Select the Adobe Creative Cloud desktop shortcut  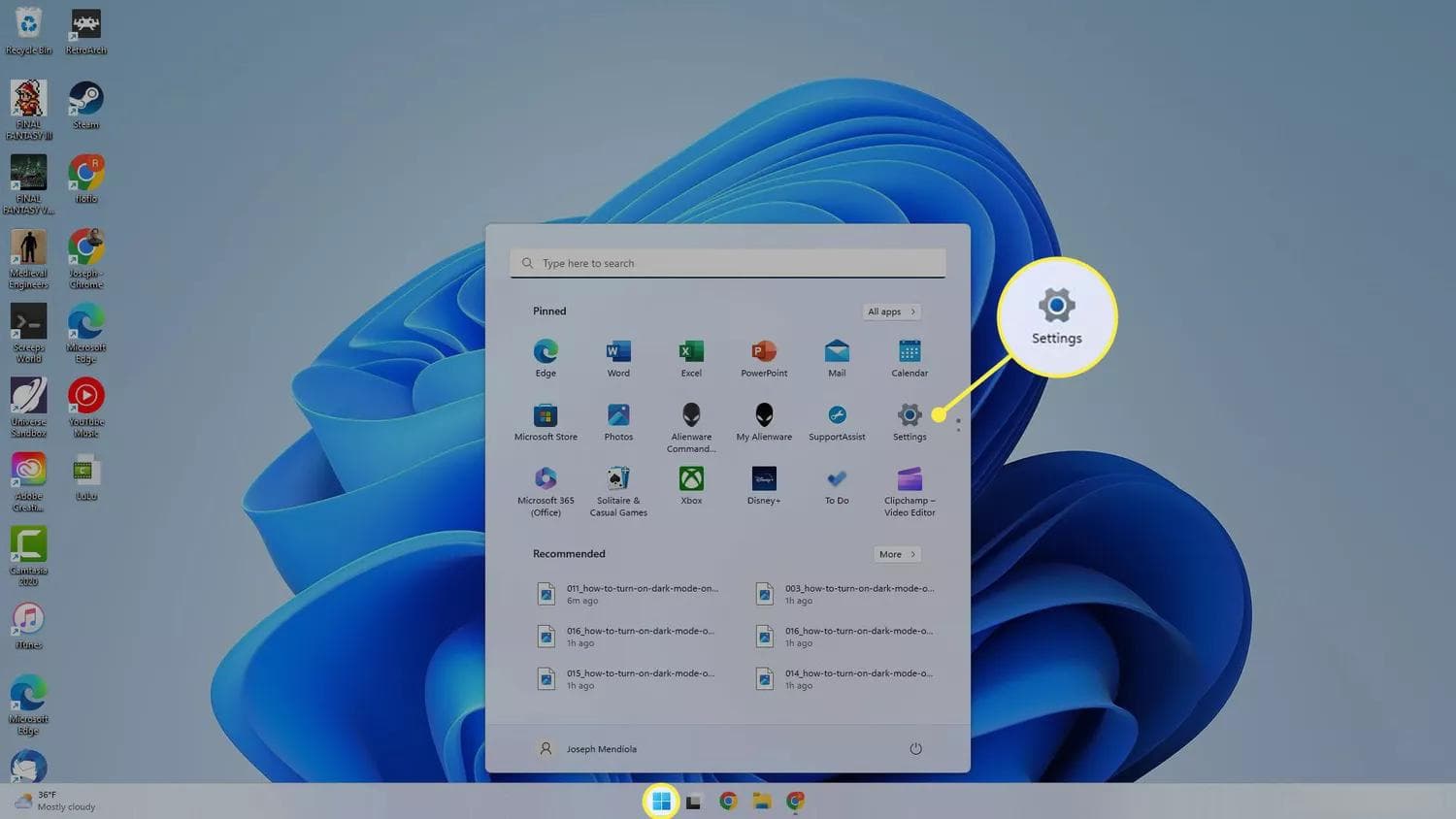tap(28, 482)
